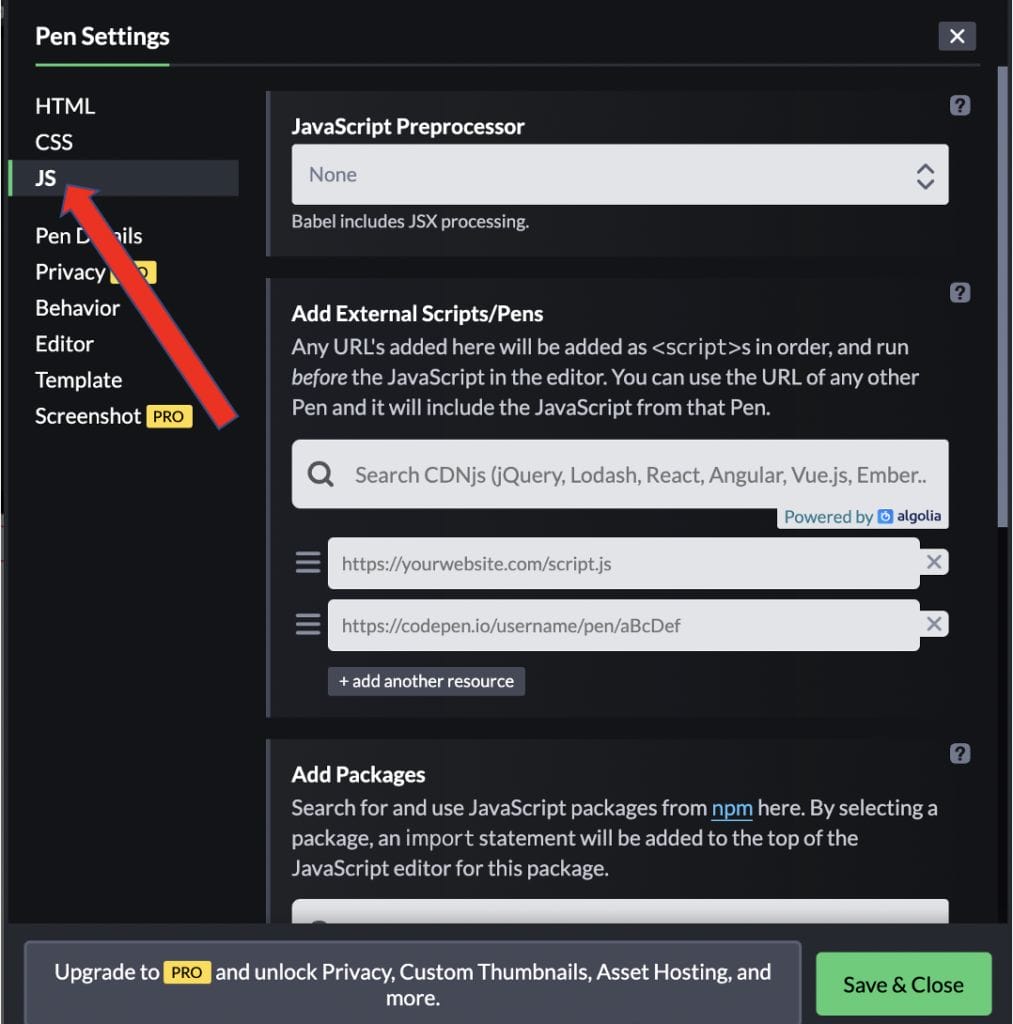Switch to the CSS settings tab
Viewport: 1013px width, 1024px height.
point(54,142)
